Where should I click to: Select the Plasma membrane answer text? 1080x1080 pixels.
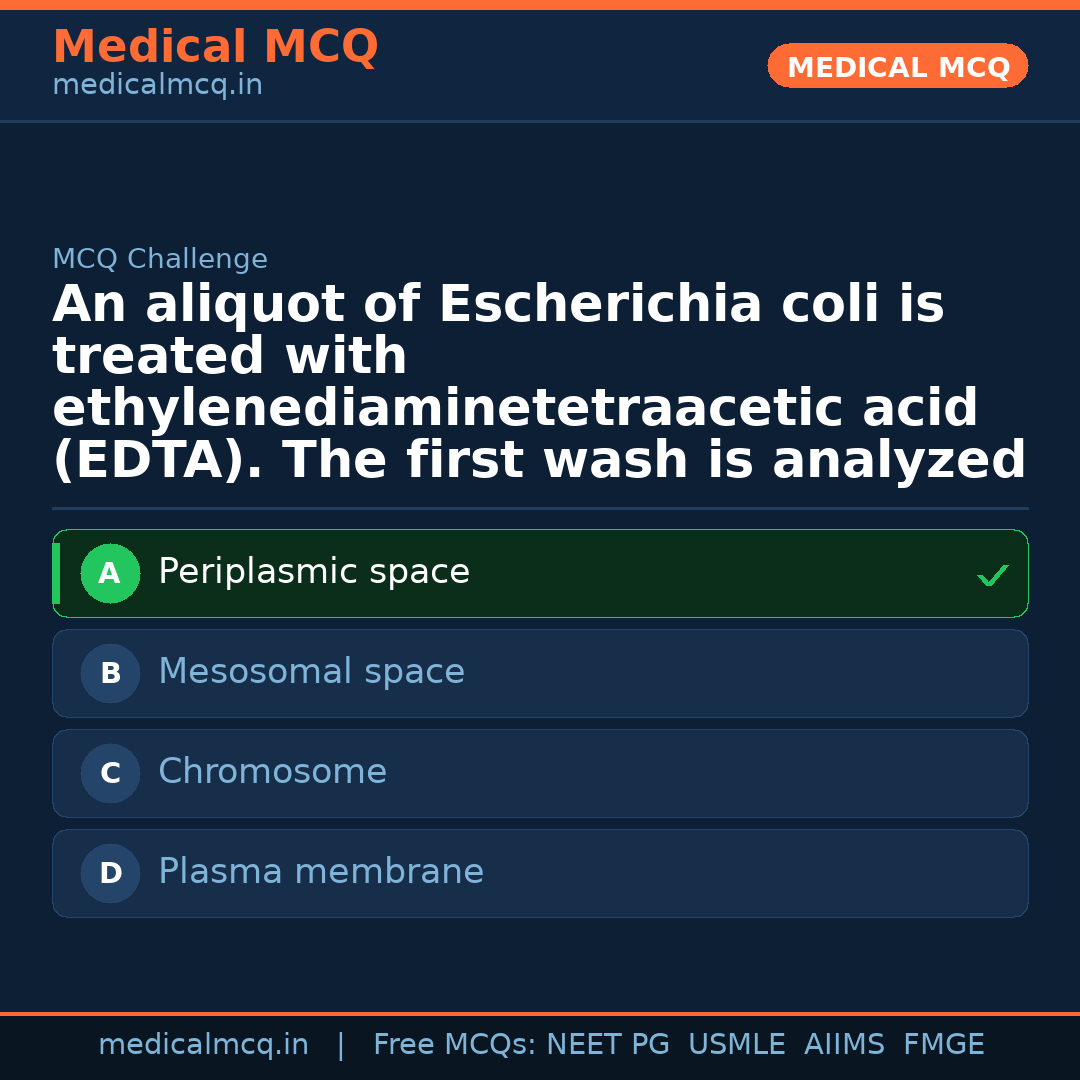click(321, 872)
